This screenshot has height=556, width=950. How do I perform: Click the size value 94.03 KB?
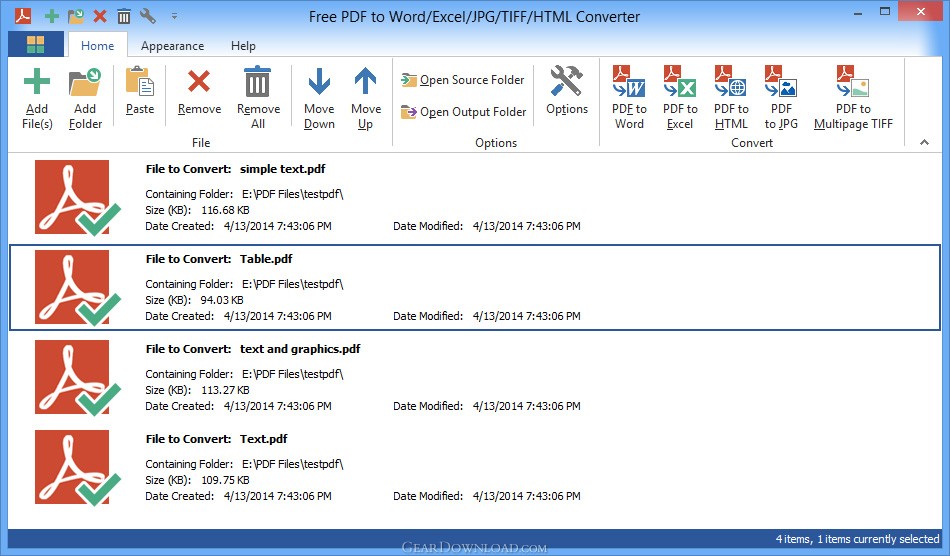click(222, 300)
